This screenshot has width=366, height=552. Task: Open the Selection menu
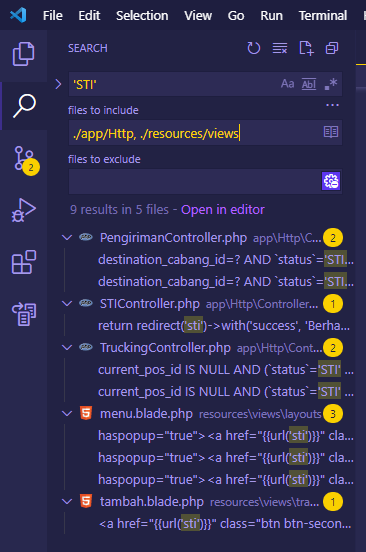point(142,15)
